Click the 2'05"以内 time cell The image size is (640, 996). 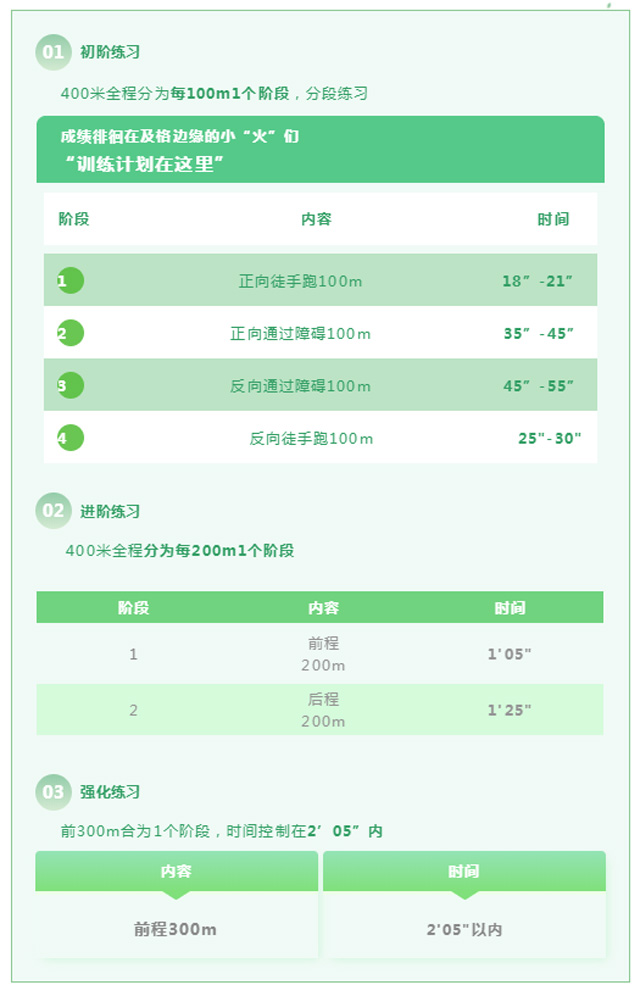click(464, 929)
